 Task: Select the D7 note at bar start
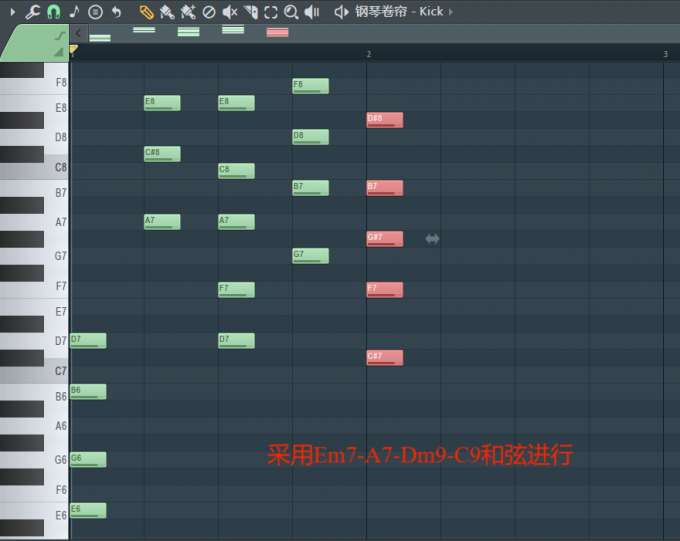pyautogui.click(x=88, y=341)
